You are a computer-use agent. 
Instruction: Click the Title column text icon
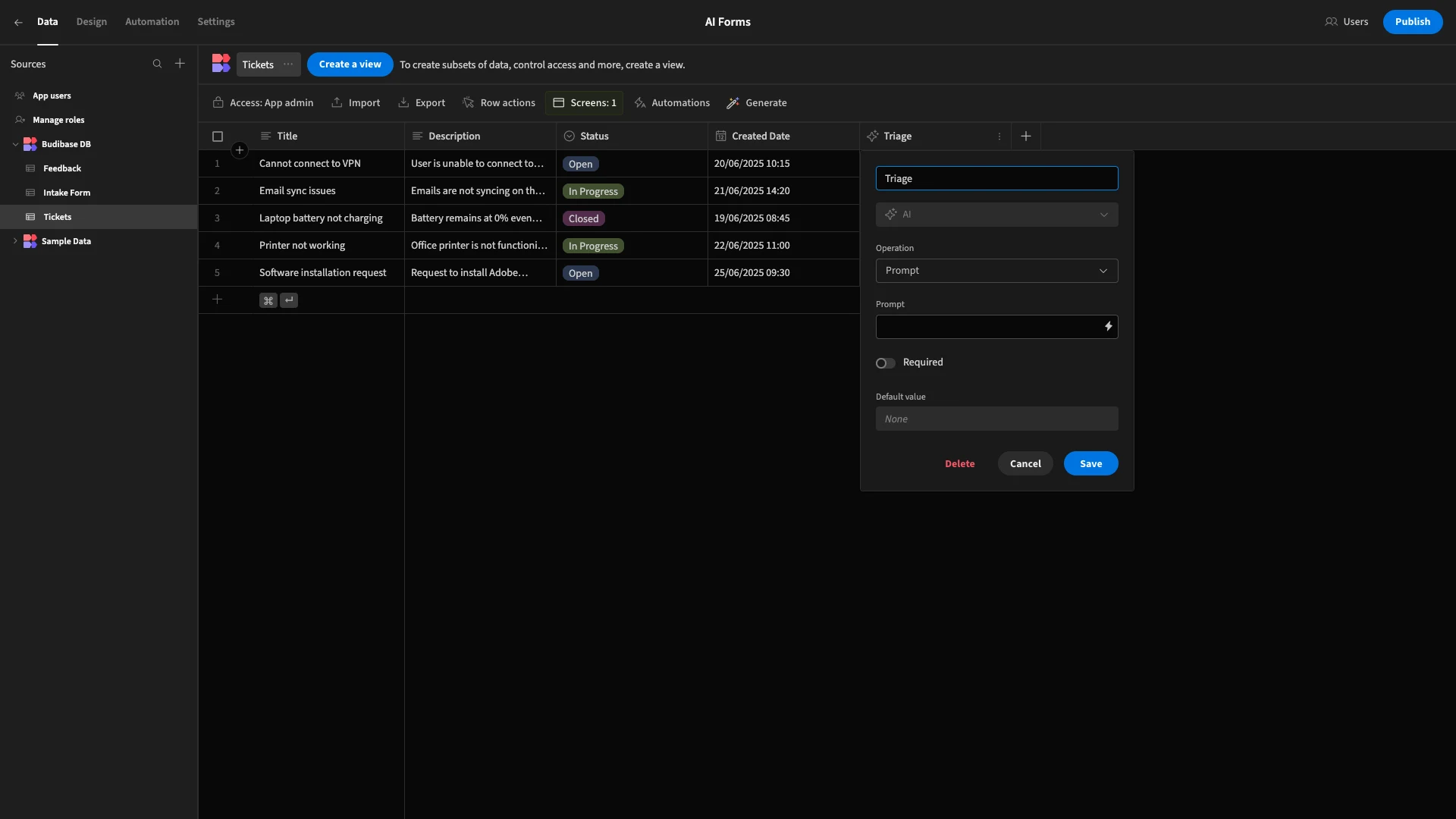click(265, 136)
